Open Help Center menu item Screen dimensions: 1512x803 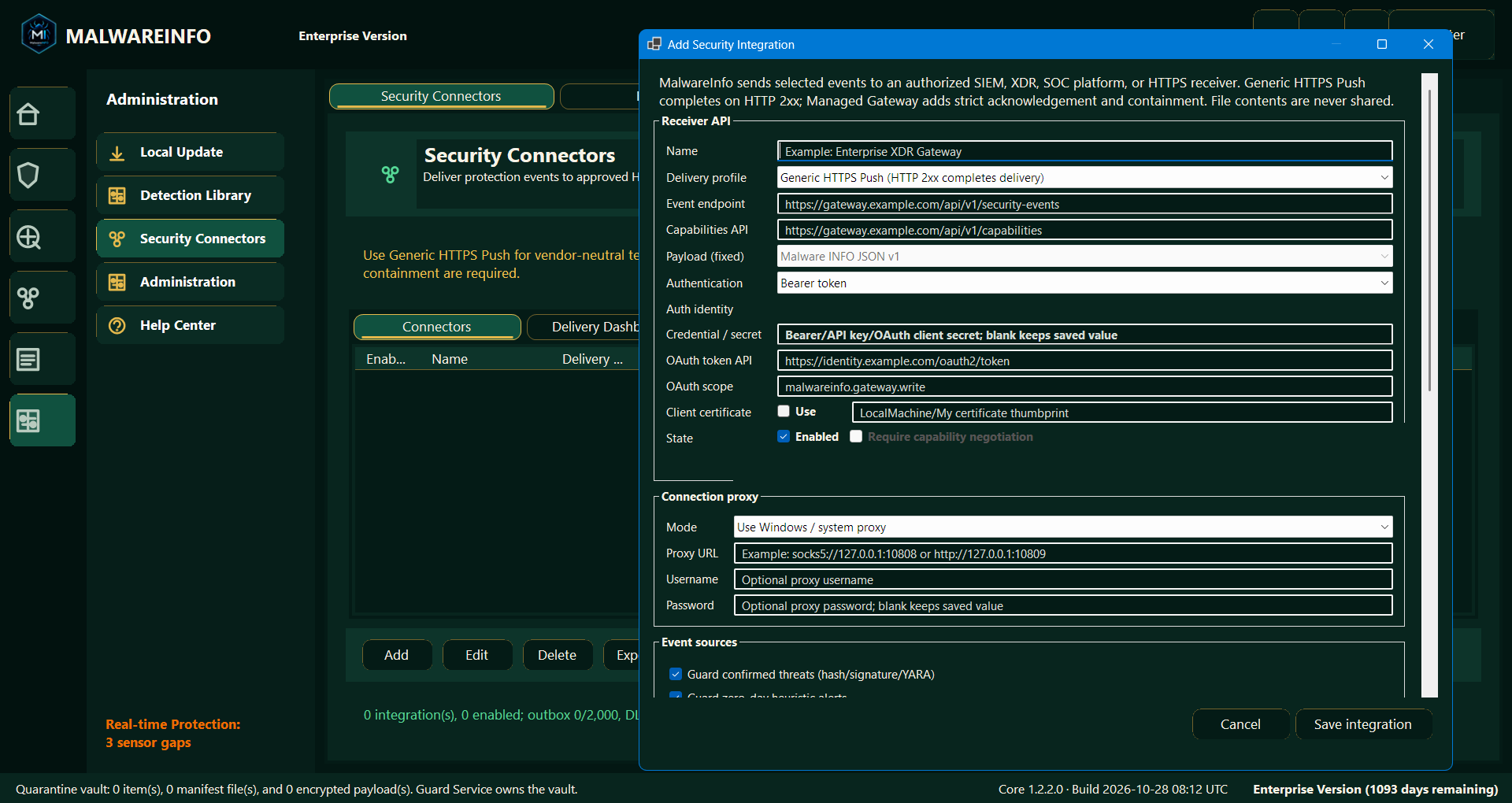(x=191, y=326)
